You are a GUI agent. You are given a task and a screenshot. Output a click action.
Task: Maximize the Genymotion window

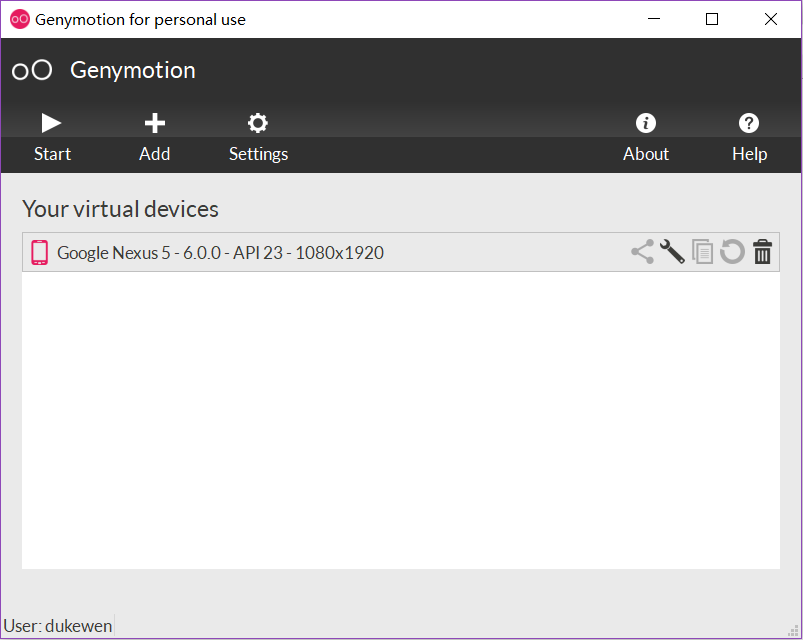pos(712,19)
